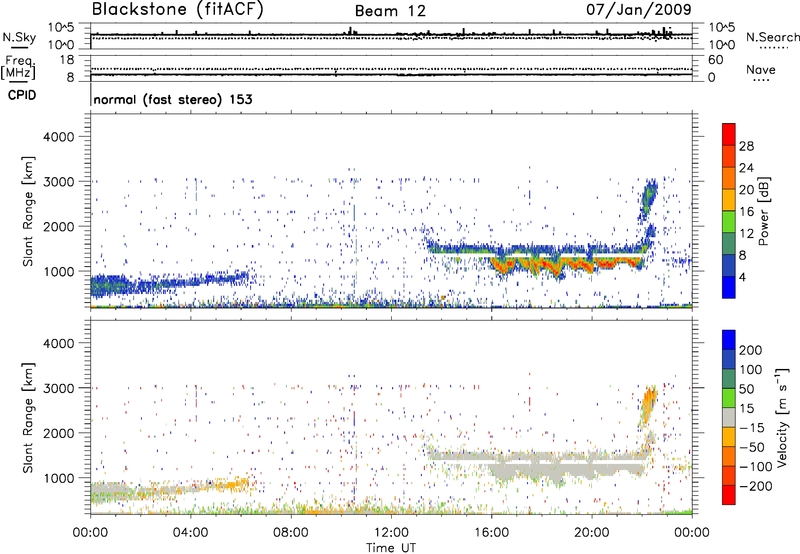Click the date '07/Jan/2009'

[639, 9]
